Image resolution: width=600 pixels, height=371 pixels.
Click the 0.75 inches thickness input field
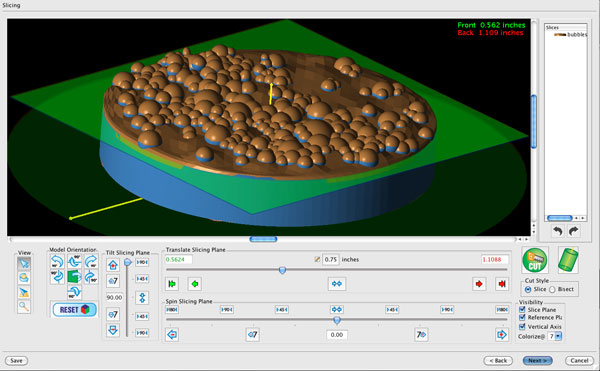(331, 259)
